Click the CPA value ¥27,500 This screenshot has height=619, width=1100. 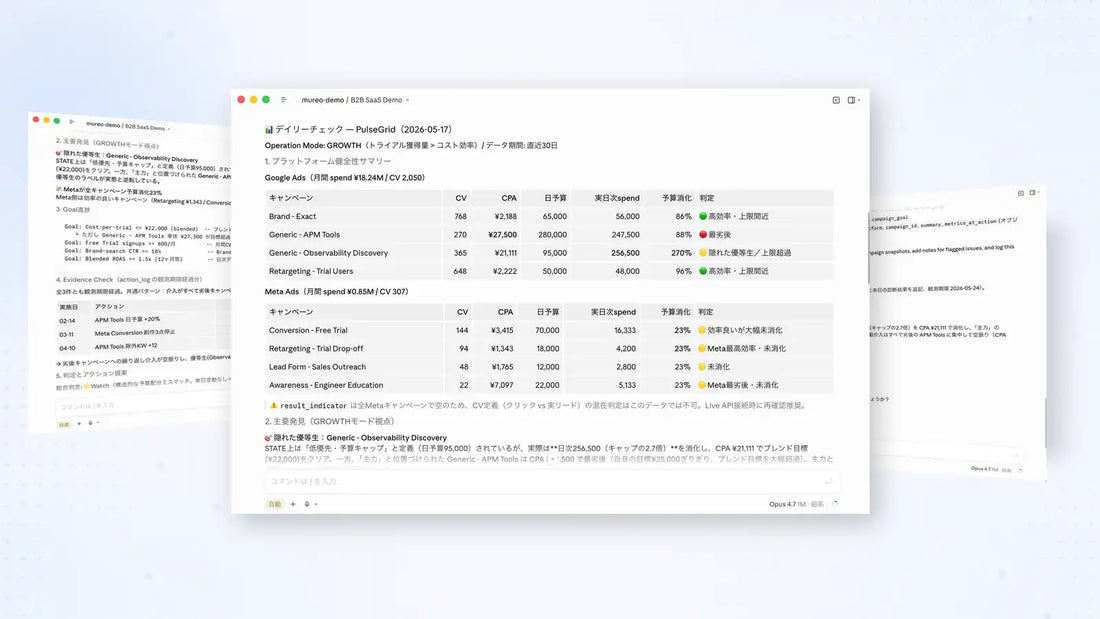(x=502, y=234)
